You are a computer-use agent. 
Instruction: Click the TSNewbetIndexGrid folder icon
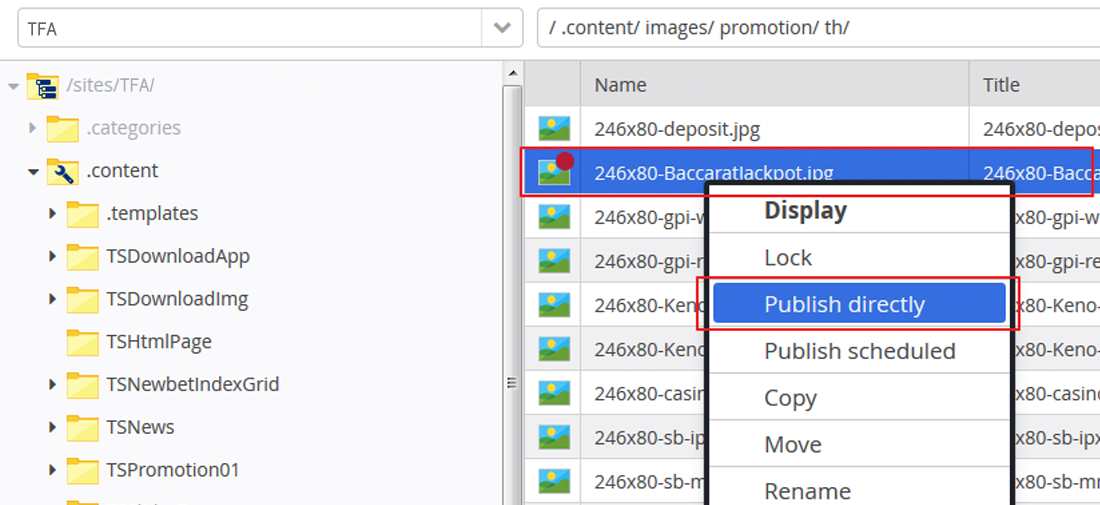click(x=83, y=384)
